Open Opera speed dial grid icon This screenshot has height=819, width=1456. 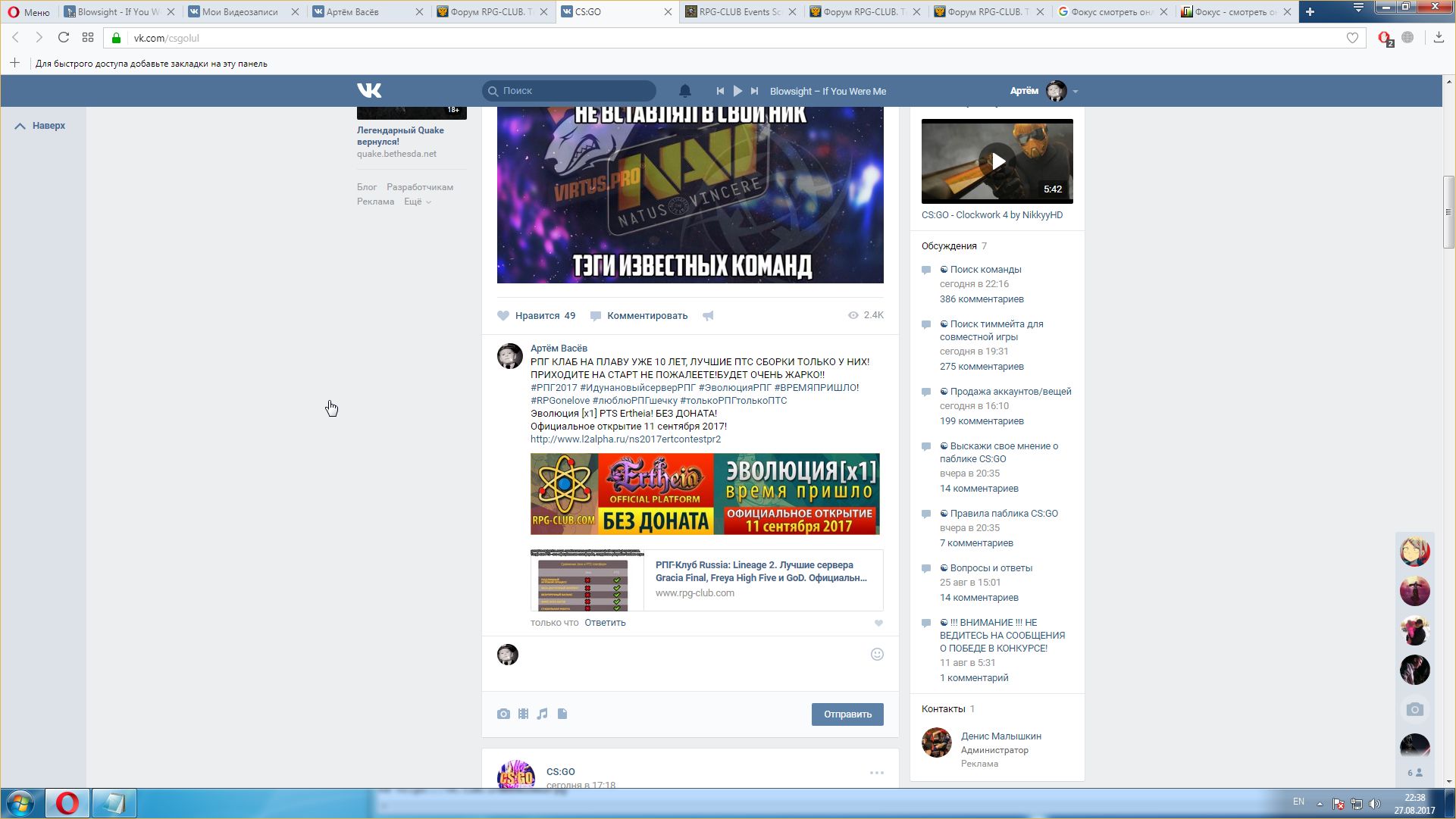pyautogui.click(x=88, y=38)
